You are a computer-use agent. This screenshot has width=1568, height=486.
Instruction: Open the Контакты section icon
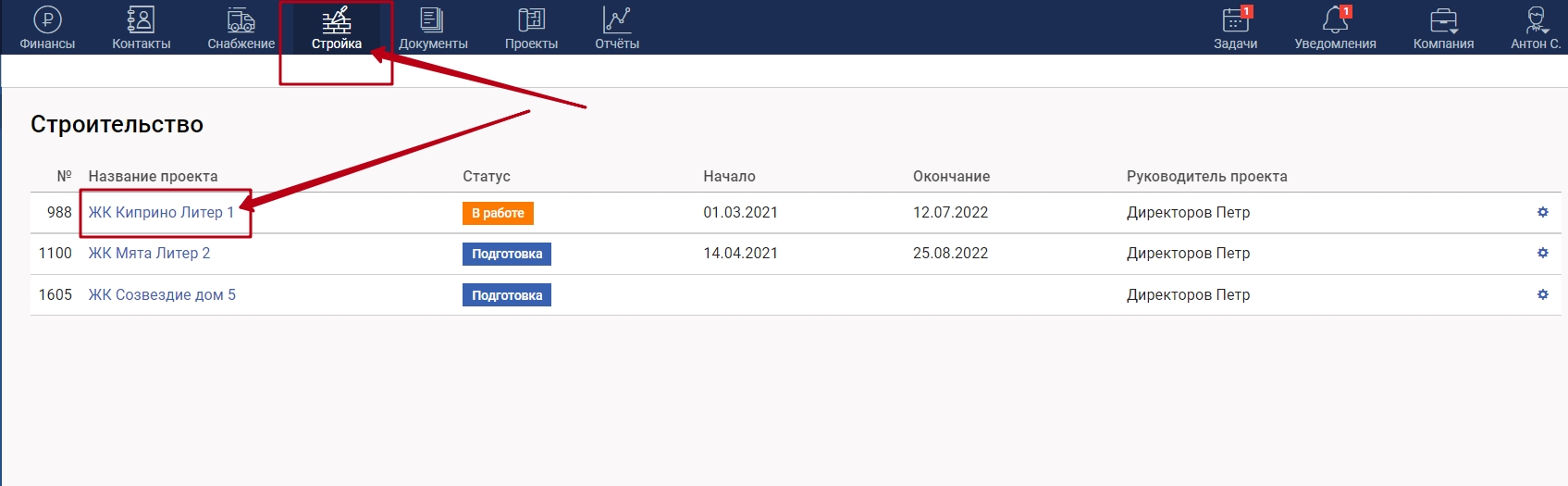(x=141, y=20)
